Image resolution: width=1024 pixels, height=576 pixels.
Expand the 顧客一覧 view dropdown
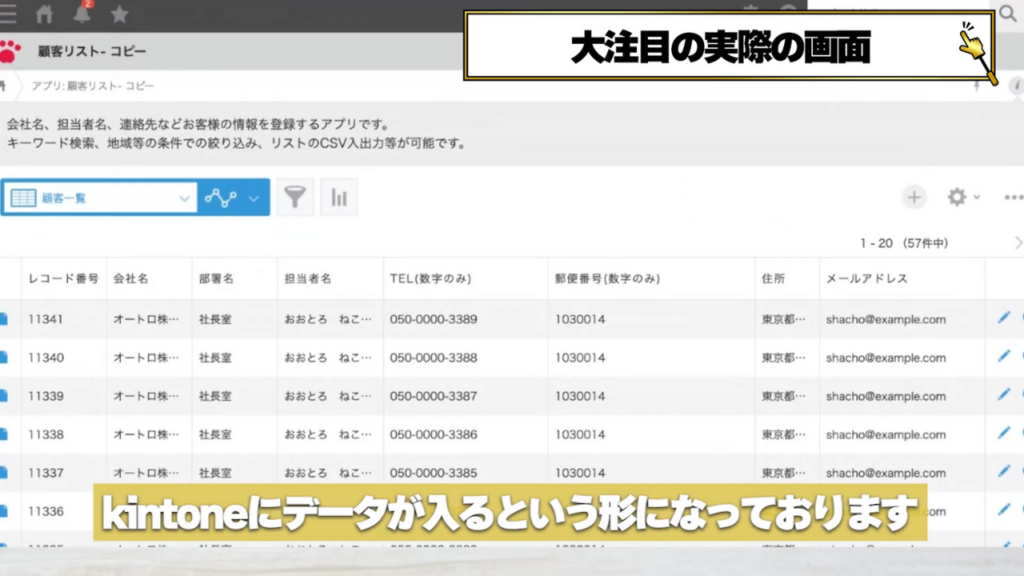click(184, 199)
